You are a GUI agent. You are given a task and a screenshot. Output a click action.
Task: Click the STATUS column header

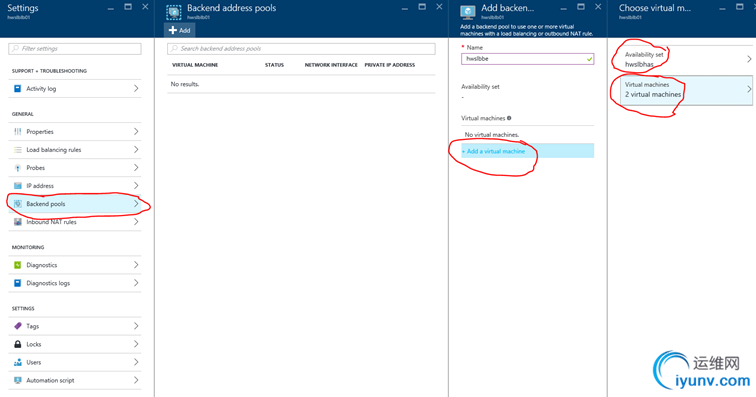pyautogui.click(x=274, y=65)
